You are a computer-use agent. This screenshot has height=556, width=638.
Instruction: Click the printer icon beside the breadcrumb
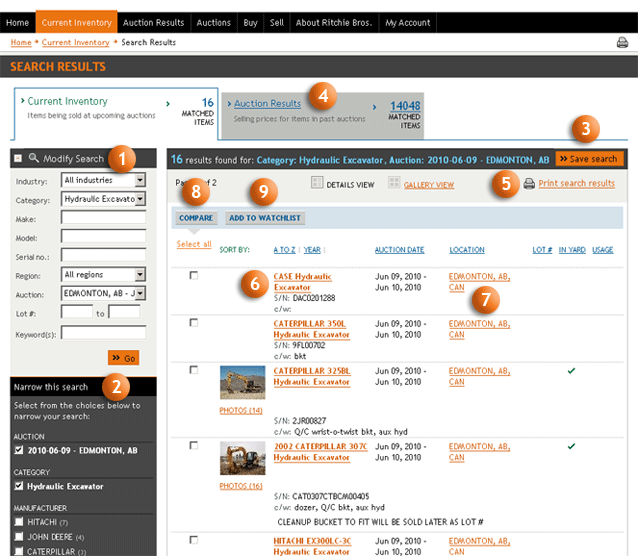point(622,42)
